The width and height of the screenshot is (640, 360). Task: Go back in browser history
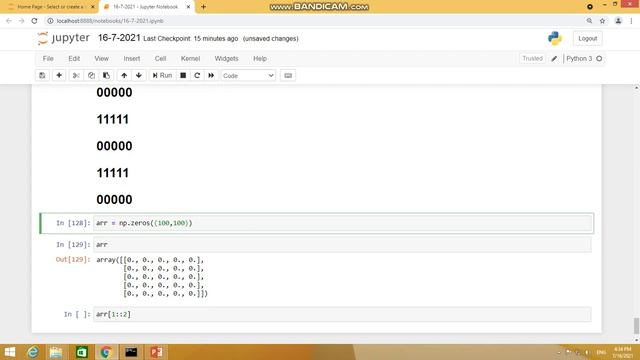click(x=9, y=21)
